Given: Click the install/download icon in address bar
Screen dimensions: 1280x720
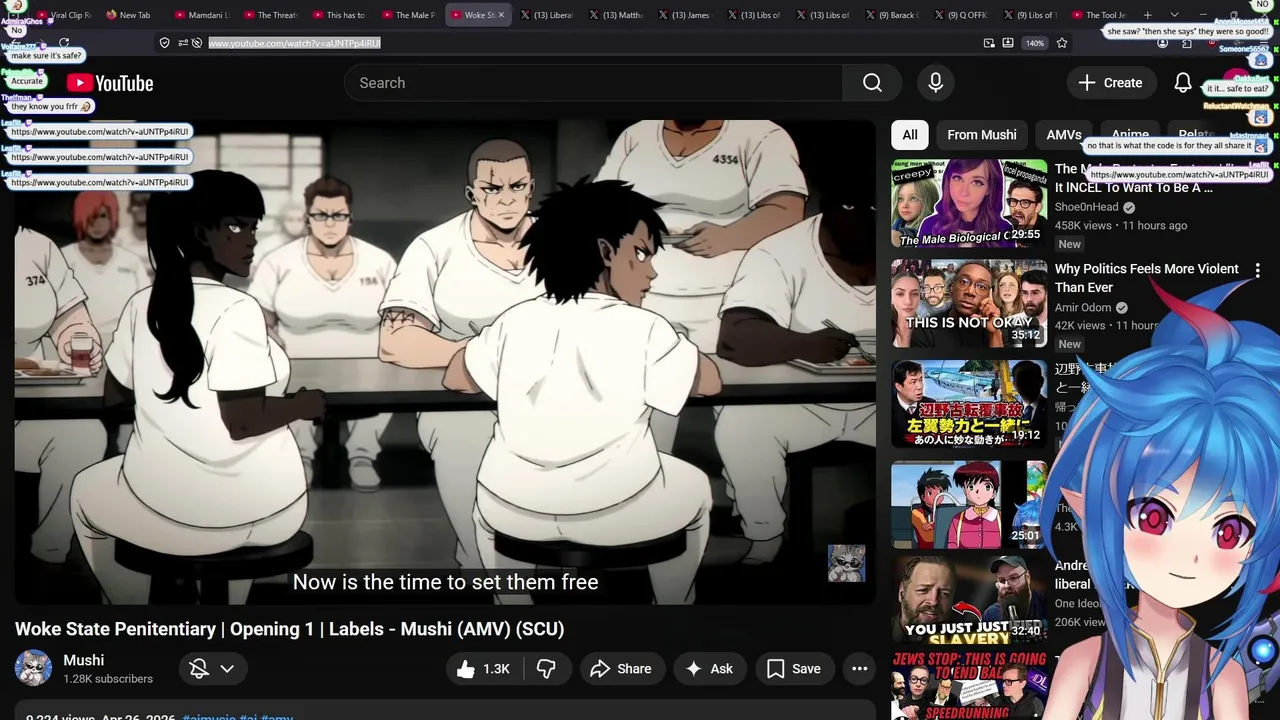Looking at the screenshot, I should click(x=1008, y=43).
